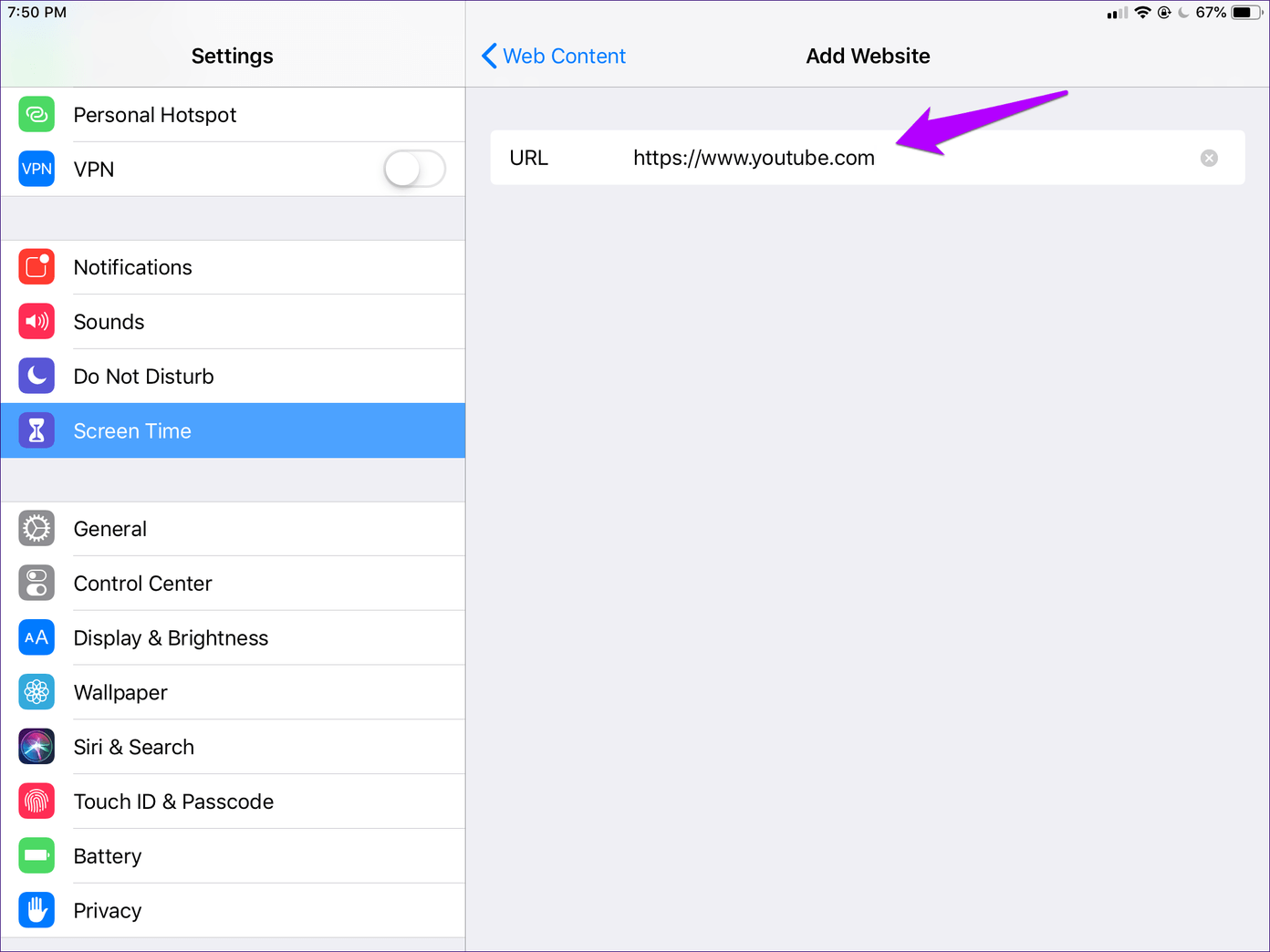The width and height of the screenshot is (1270, 952).
Task: Tap the Sounds speaker icon
Action: pos(36,322)
